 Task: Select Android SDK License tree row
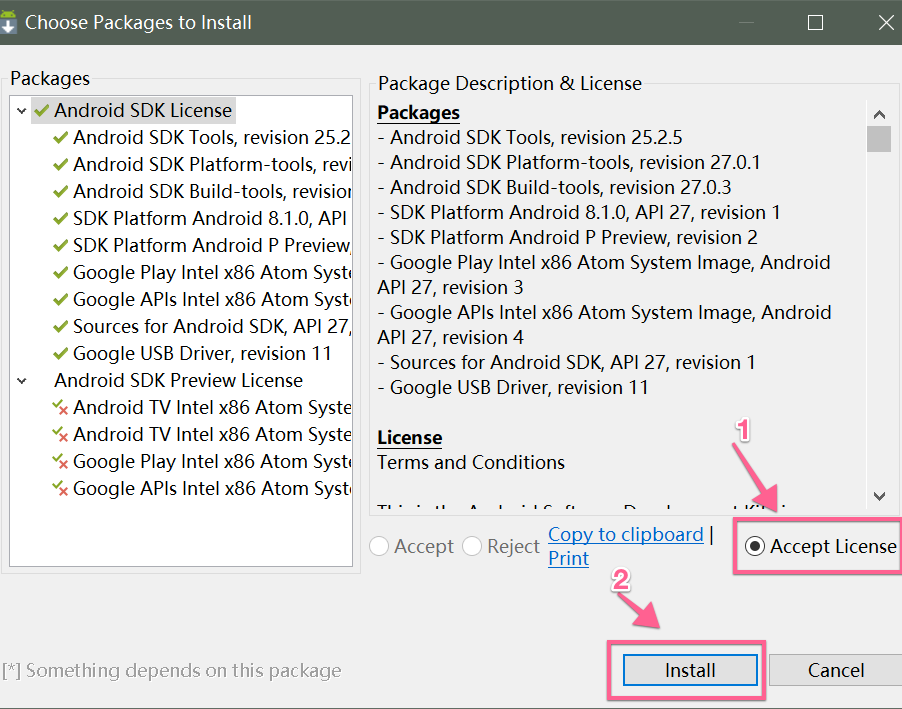click(x=133, y=110)
